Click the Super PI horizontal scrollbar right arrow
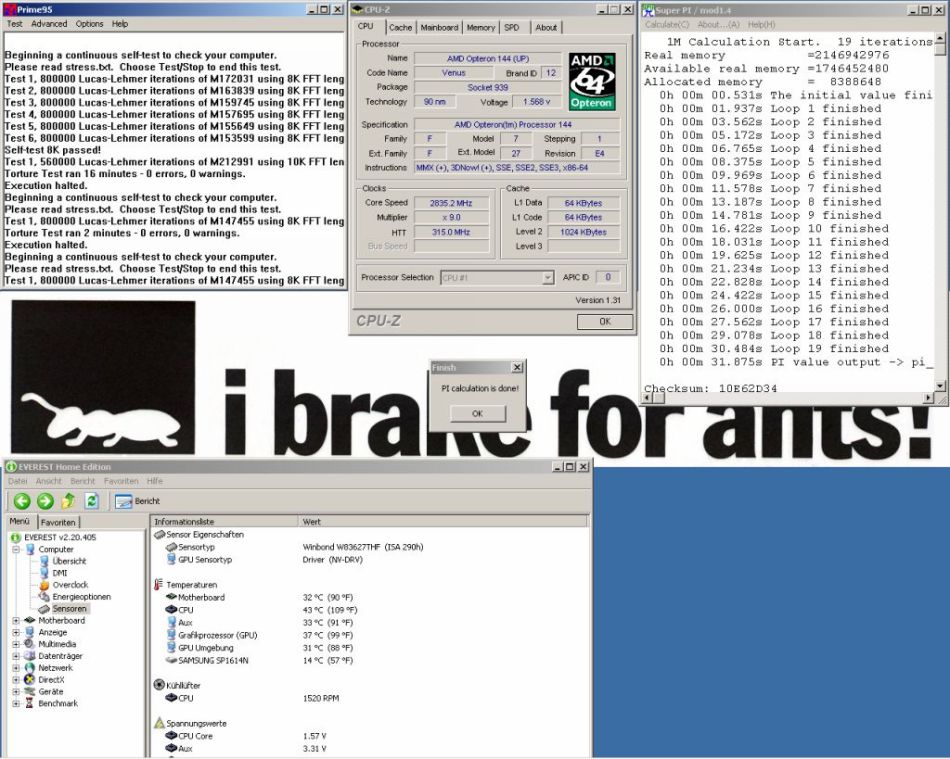 coord(929,397)
